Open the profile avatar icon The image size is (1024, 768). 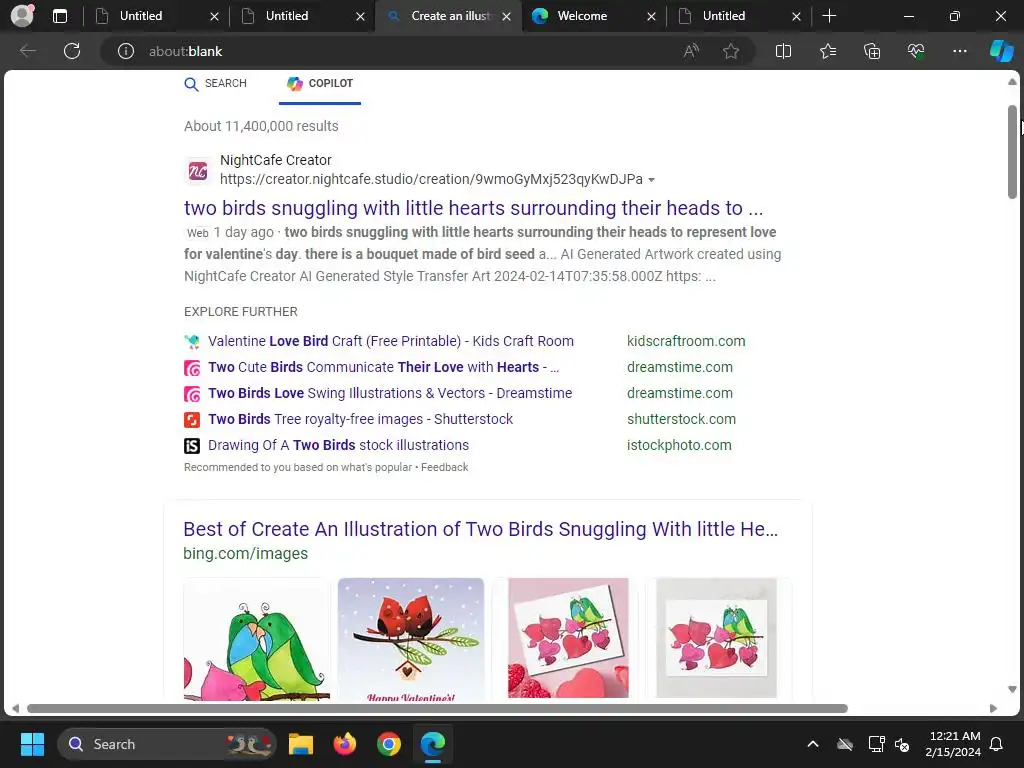point(22,16)
